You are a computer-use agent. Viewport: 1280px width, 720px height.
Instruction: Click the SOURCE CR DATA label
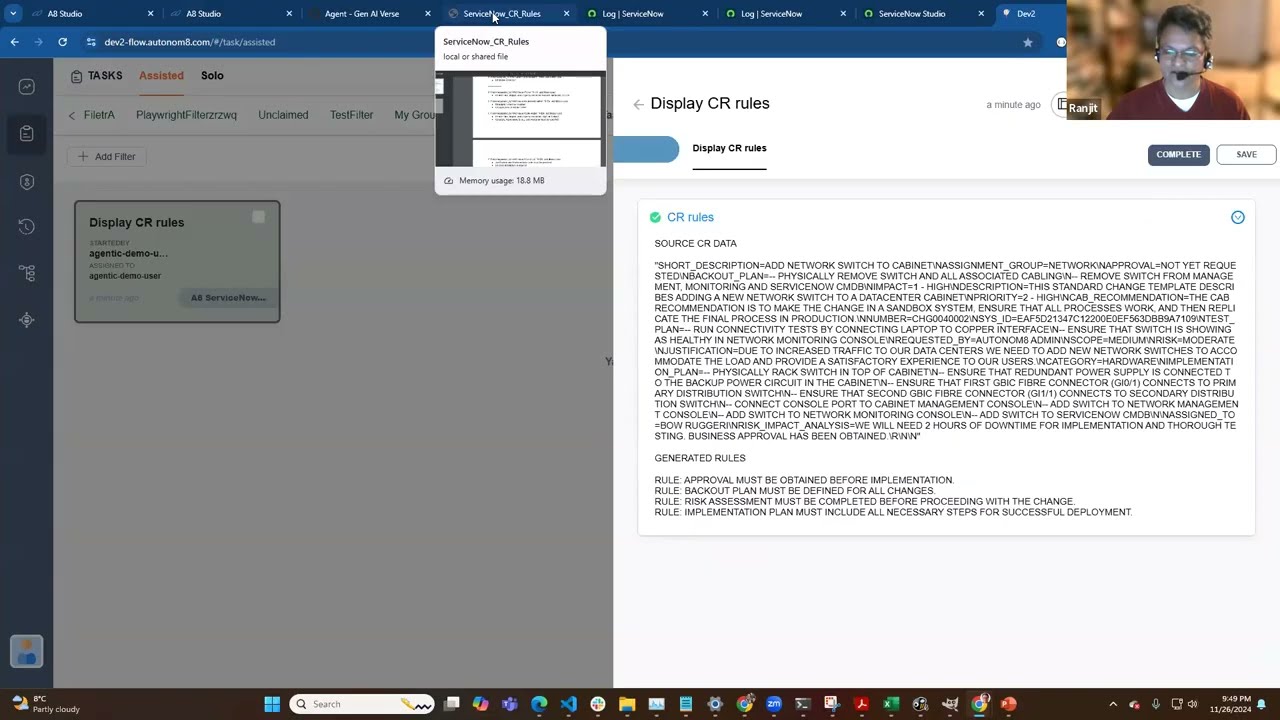tap(695, 243)
